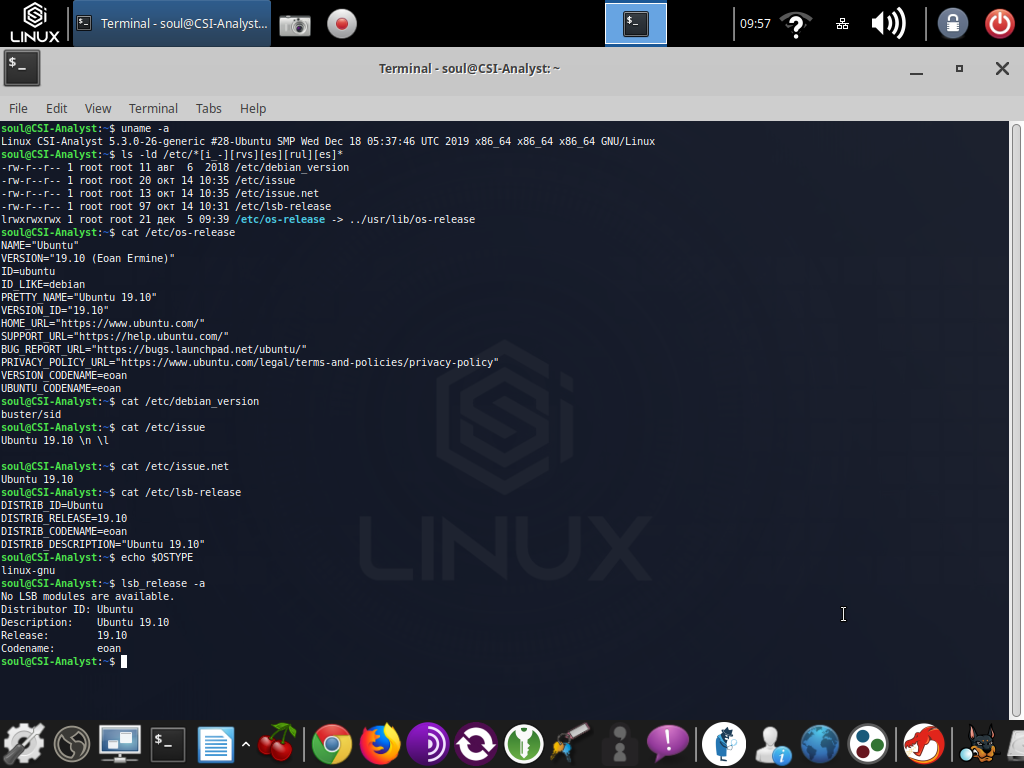The image size is (1024, 768).
Task: Open the Help menu
Action: pyautogui.click(x=253, y=108)
